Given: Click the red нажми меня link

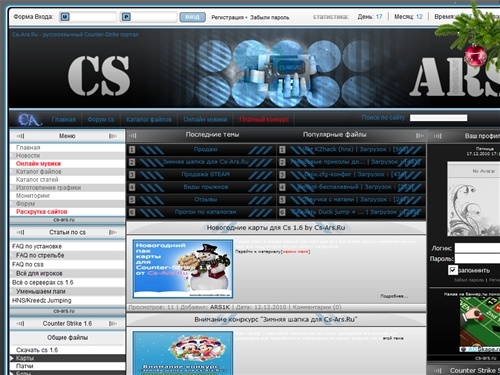Looking at the screenshot, I should coord(296,252).
